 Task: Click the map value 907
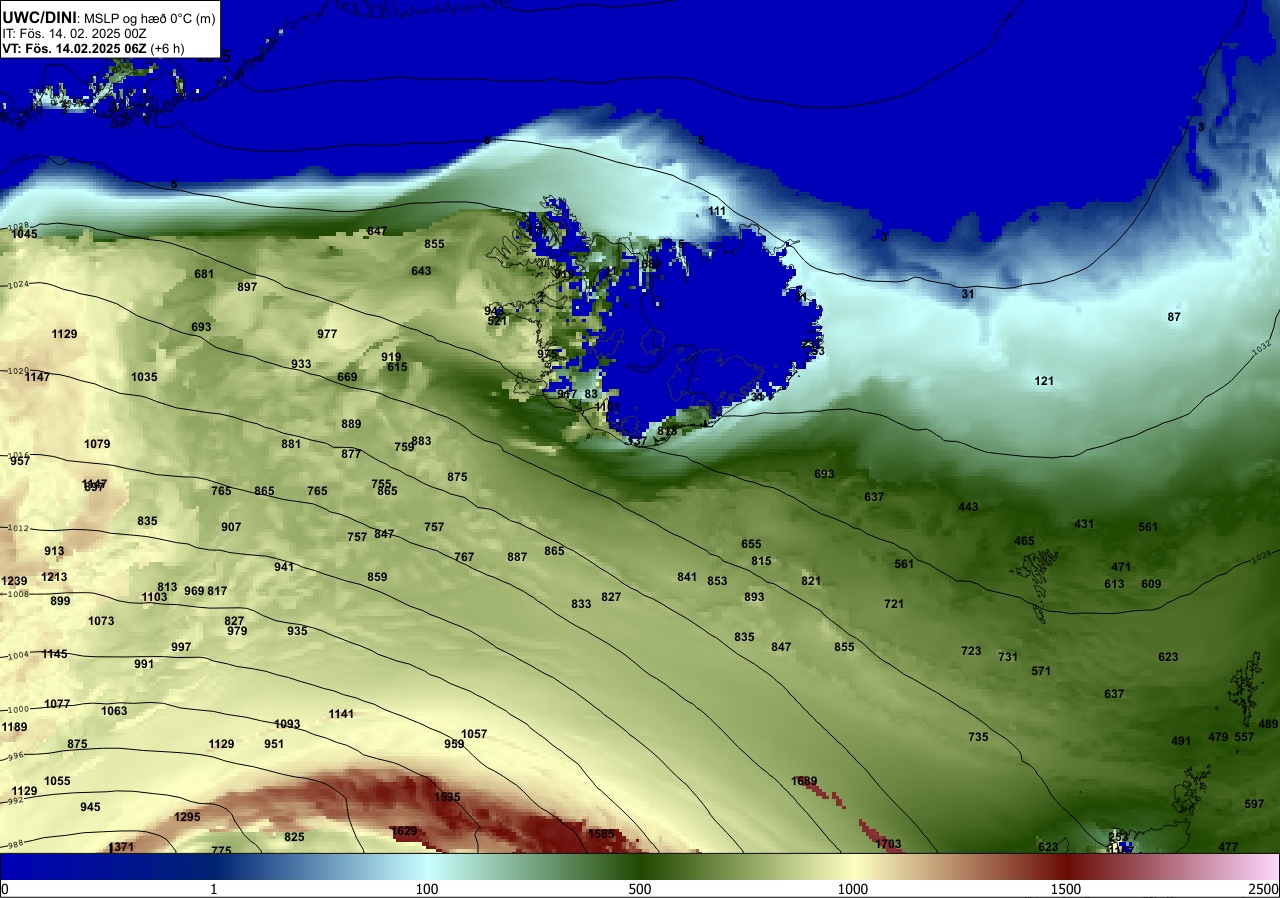point(231,527)
